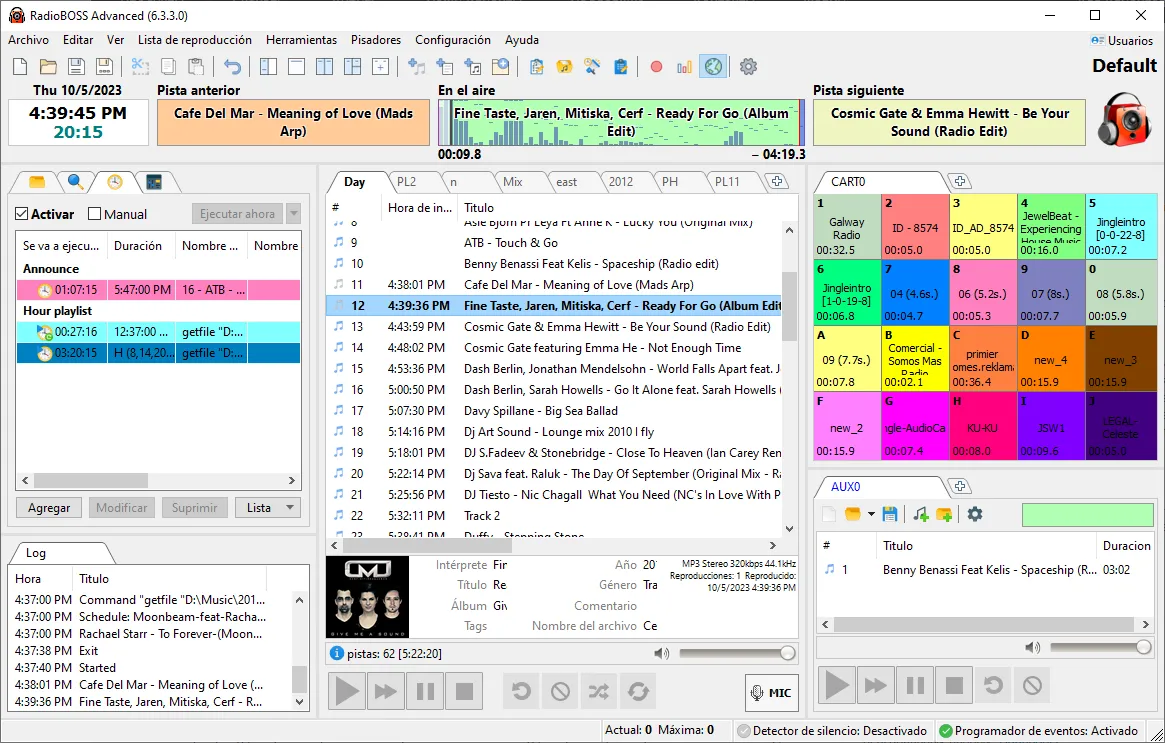Open settings via the top toolbar gear
Viewport: 1165px width, 743px height.
tap(748, 67)
